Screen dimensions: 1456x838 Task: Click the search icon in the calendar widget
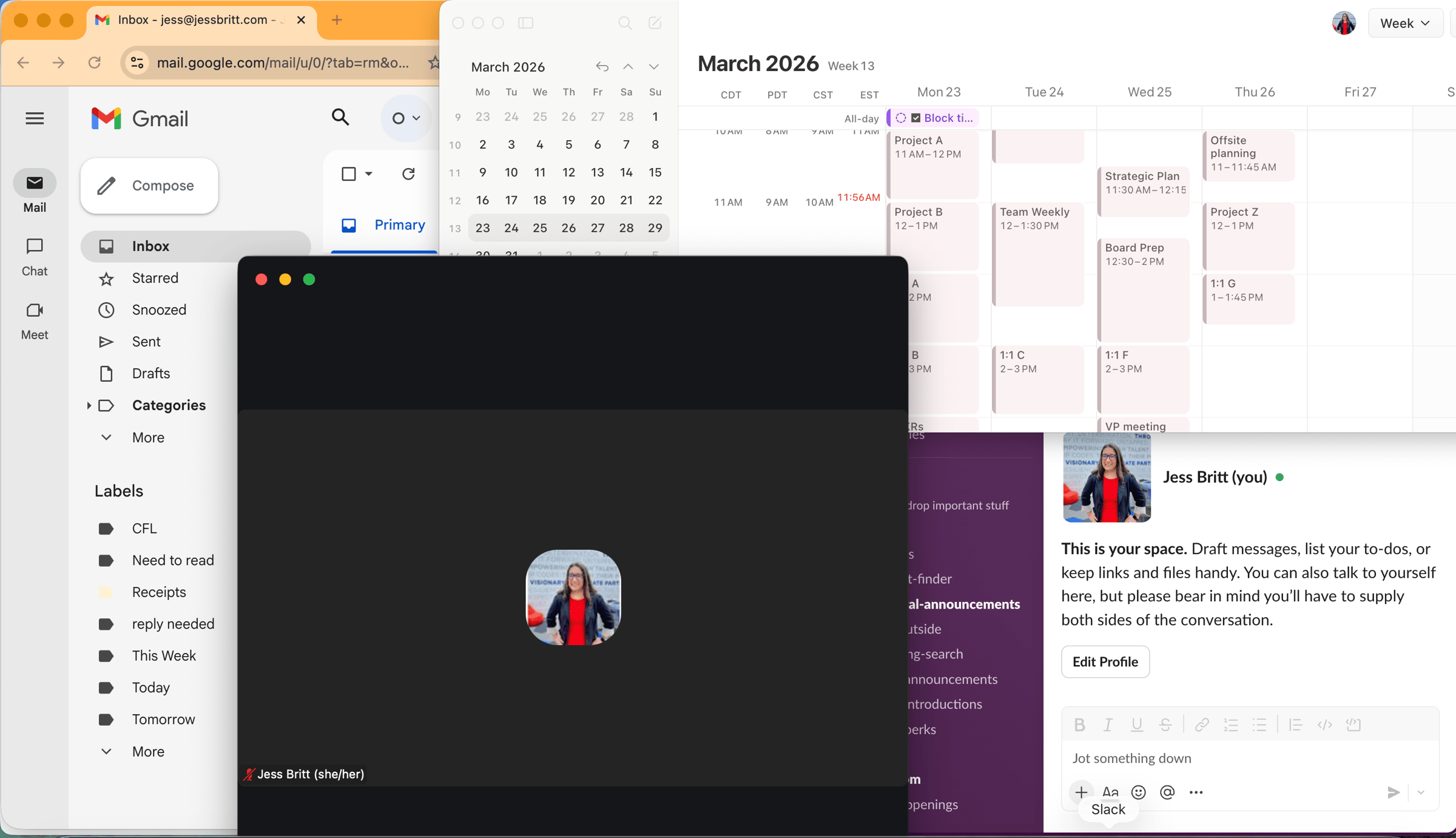[625, 23]
